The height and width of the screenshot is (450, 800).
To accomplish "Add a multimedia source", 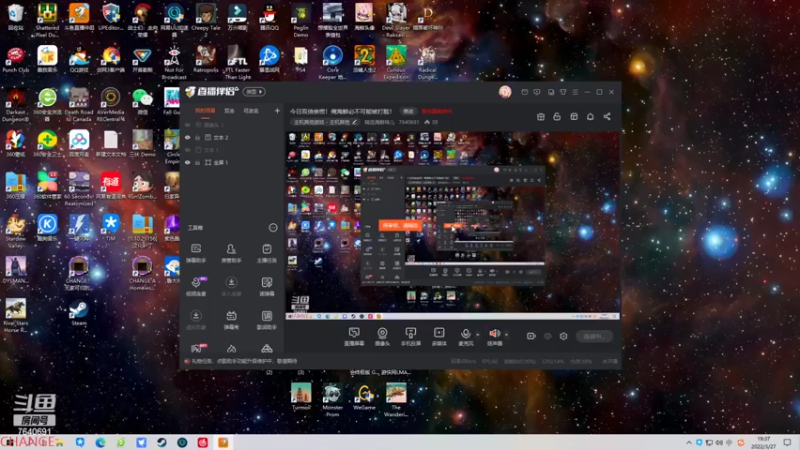I will point(439,337).
